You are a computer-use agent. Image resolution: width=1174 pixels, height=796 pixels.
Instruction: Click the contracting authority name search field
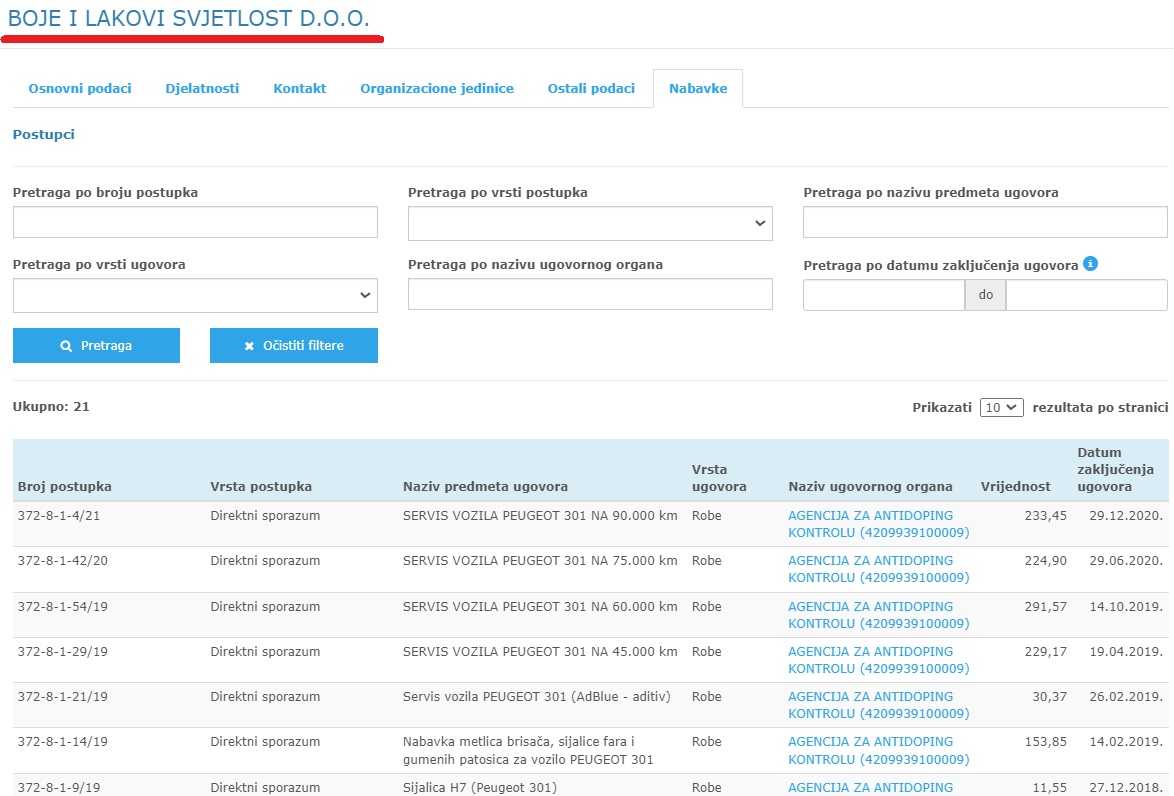590,294
